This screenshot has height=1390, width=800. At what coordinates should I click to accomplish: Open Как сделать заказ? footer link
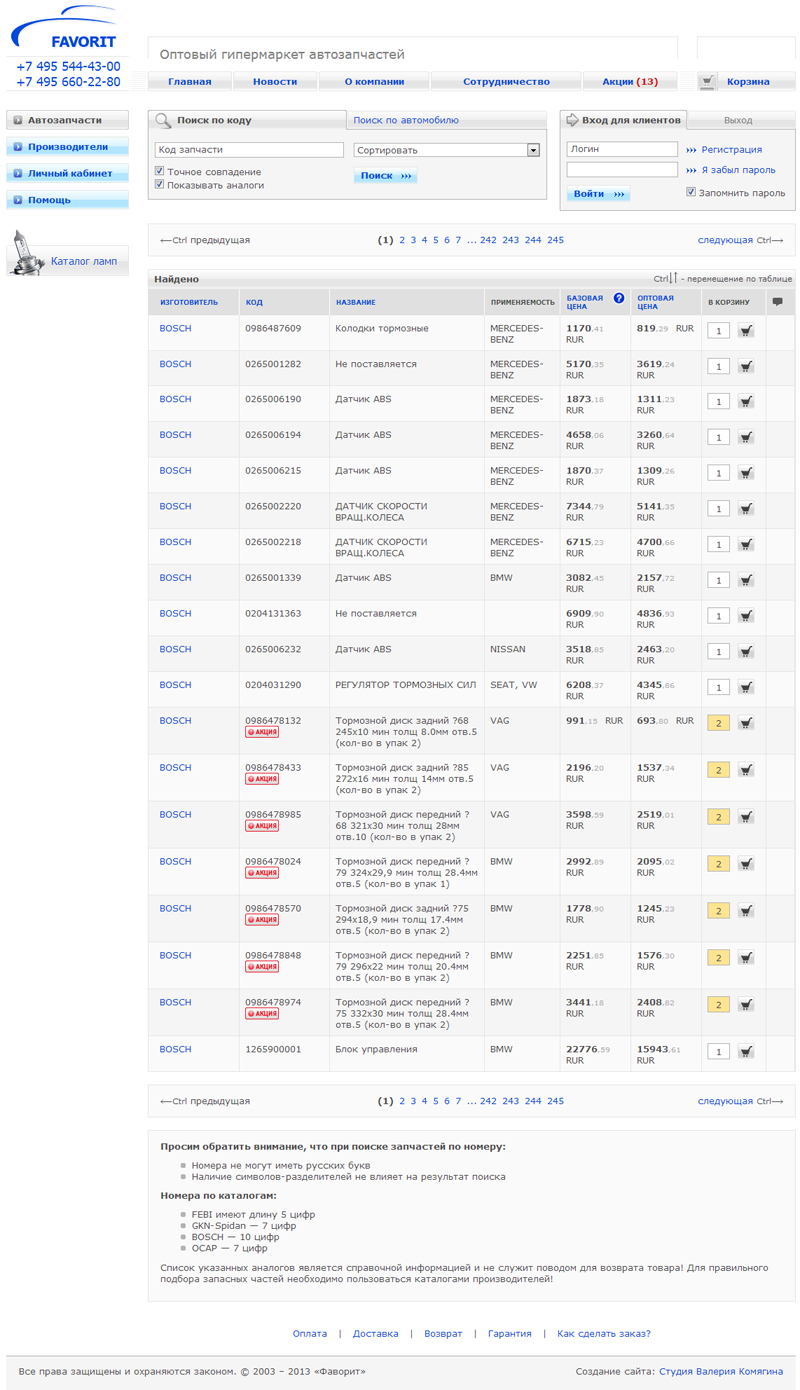coord(604,1333)
